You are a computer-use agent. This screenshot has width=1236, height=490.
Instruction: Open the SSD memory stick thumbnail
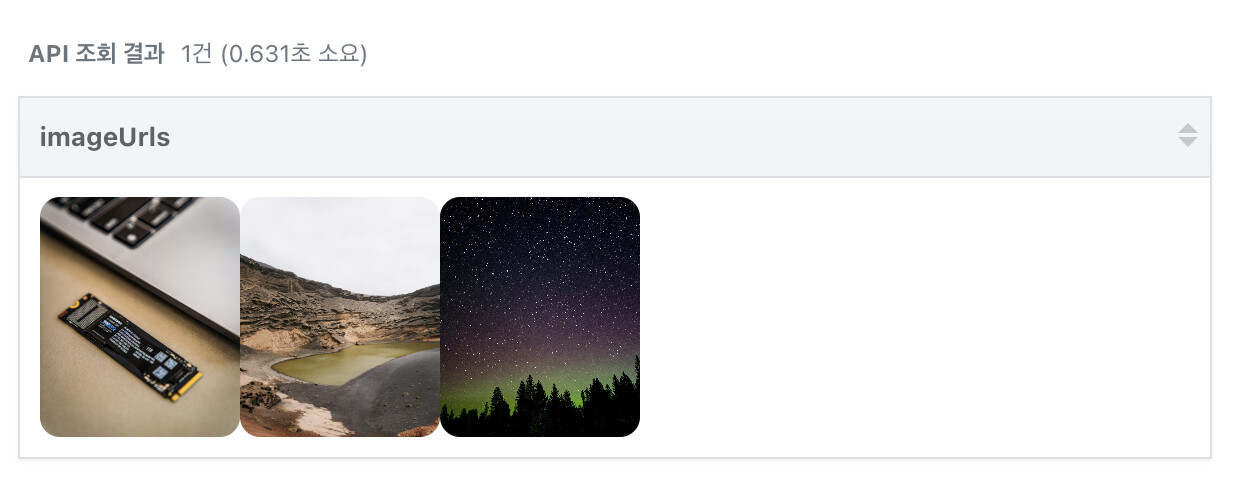tap(140, 317)
